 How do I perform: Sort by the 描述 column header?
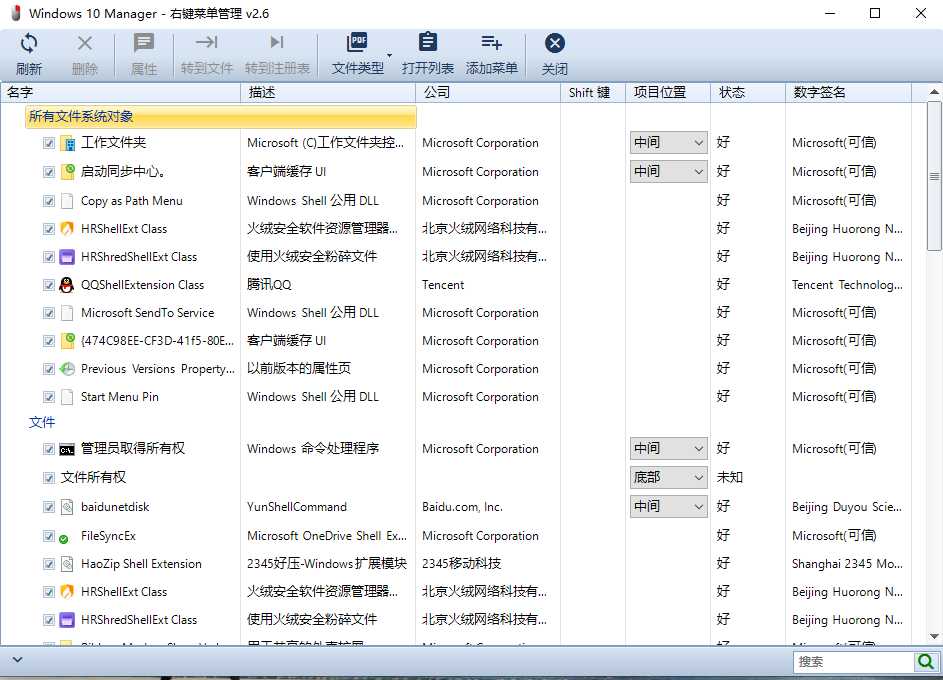(328, 92)
